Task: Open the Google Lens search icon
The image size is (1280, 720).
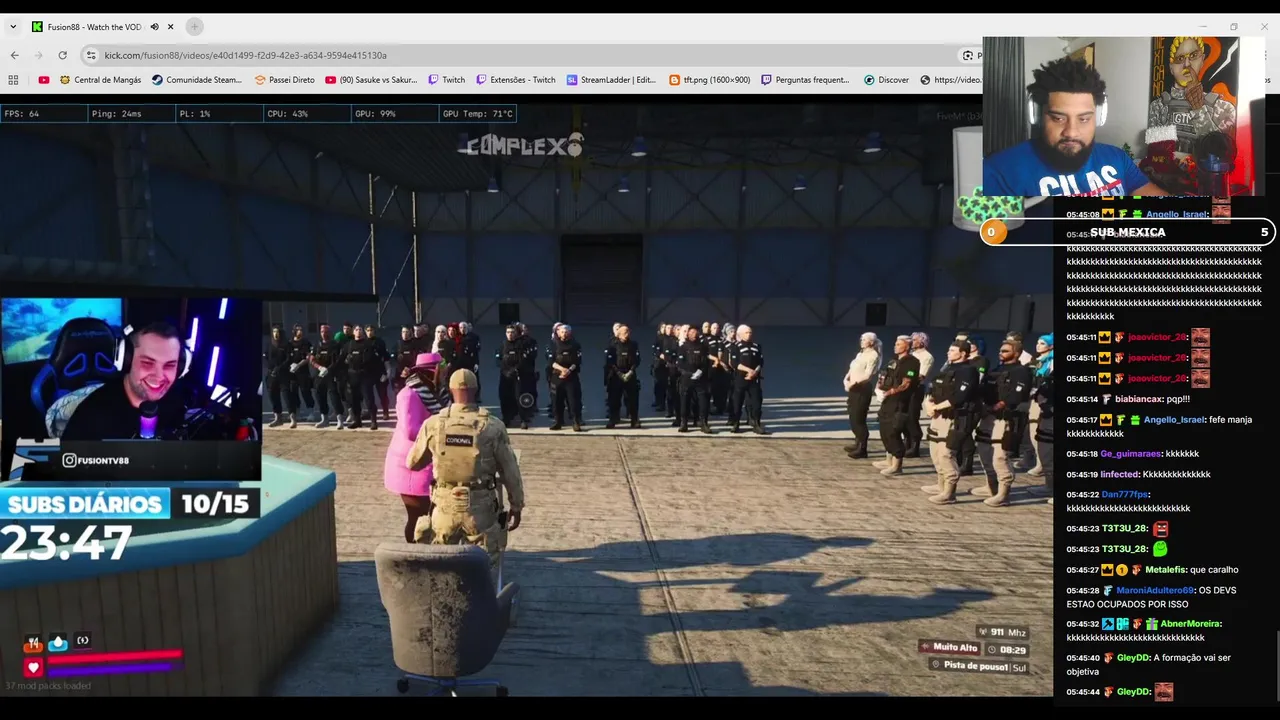Action: [x=968, y=55]
